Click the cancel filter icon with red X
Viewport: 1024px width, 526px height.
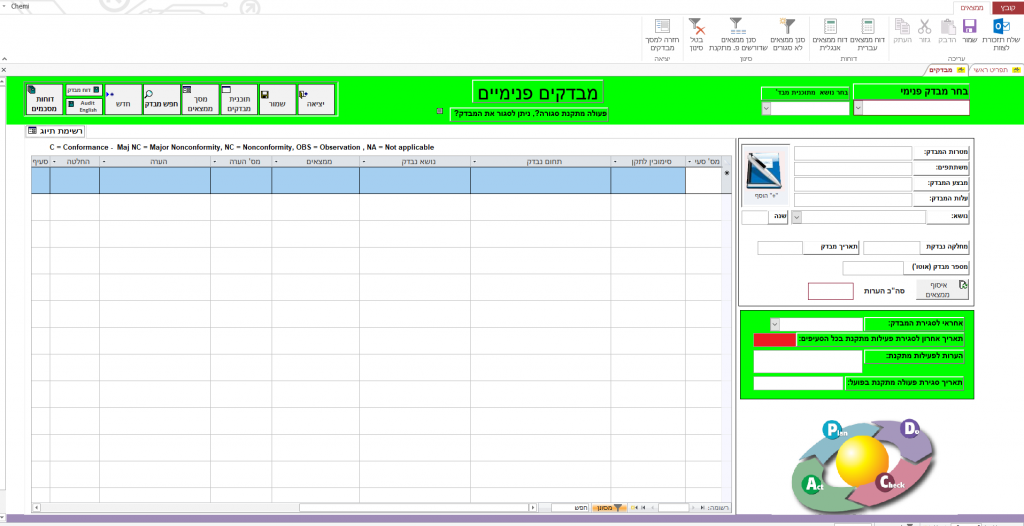pyautogui.click(x=697, y=26)
